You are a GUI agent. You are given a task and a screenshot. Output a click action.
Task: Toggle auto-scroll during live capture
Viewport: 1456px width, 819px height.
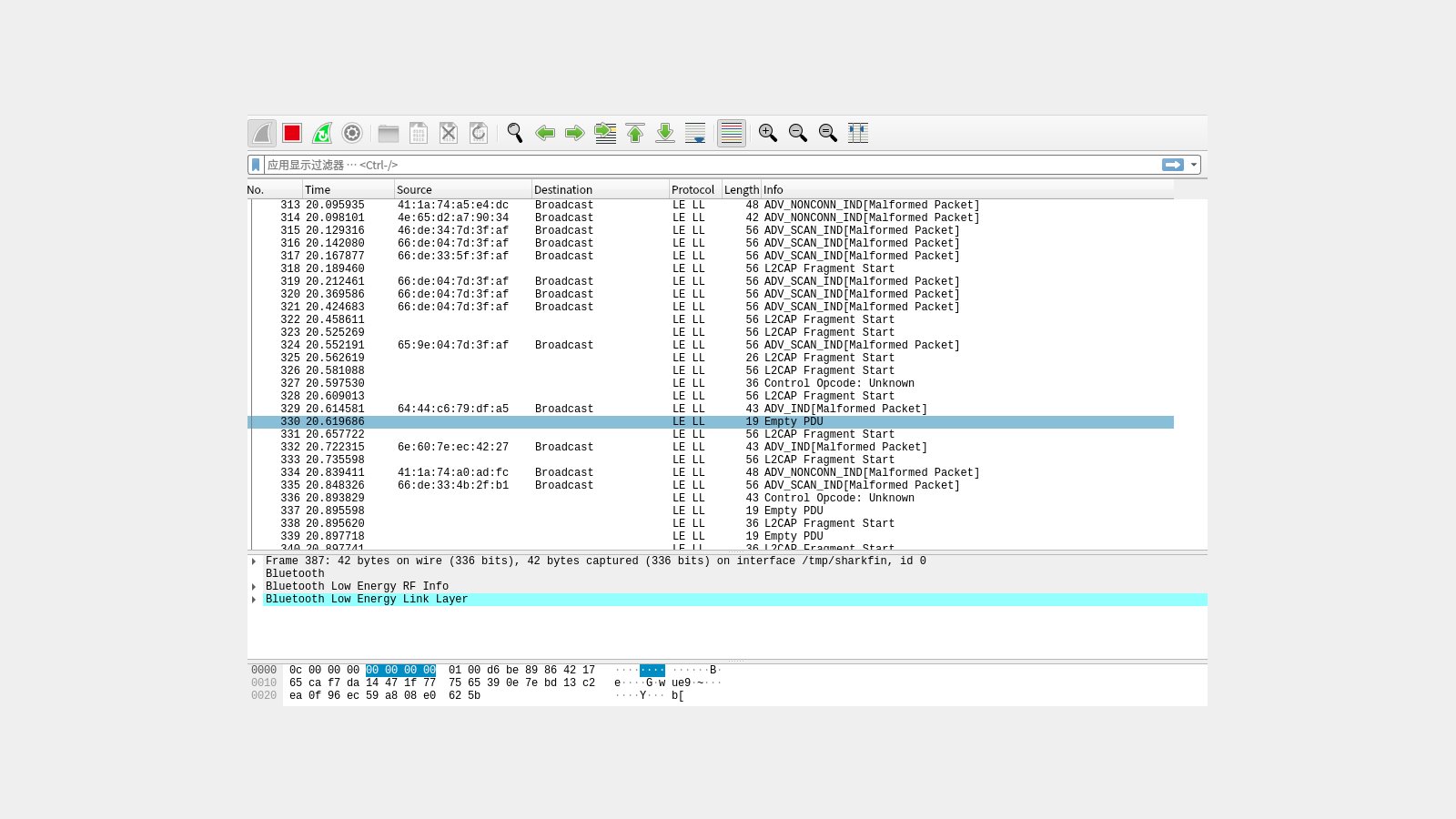pyautogui.click(x=695, y=133)
